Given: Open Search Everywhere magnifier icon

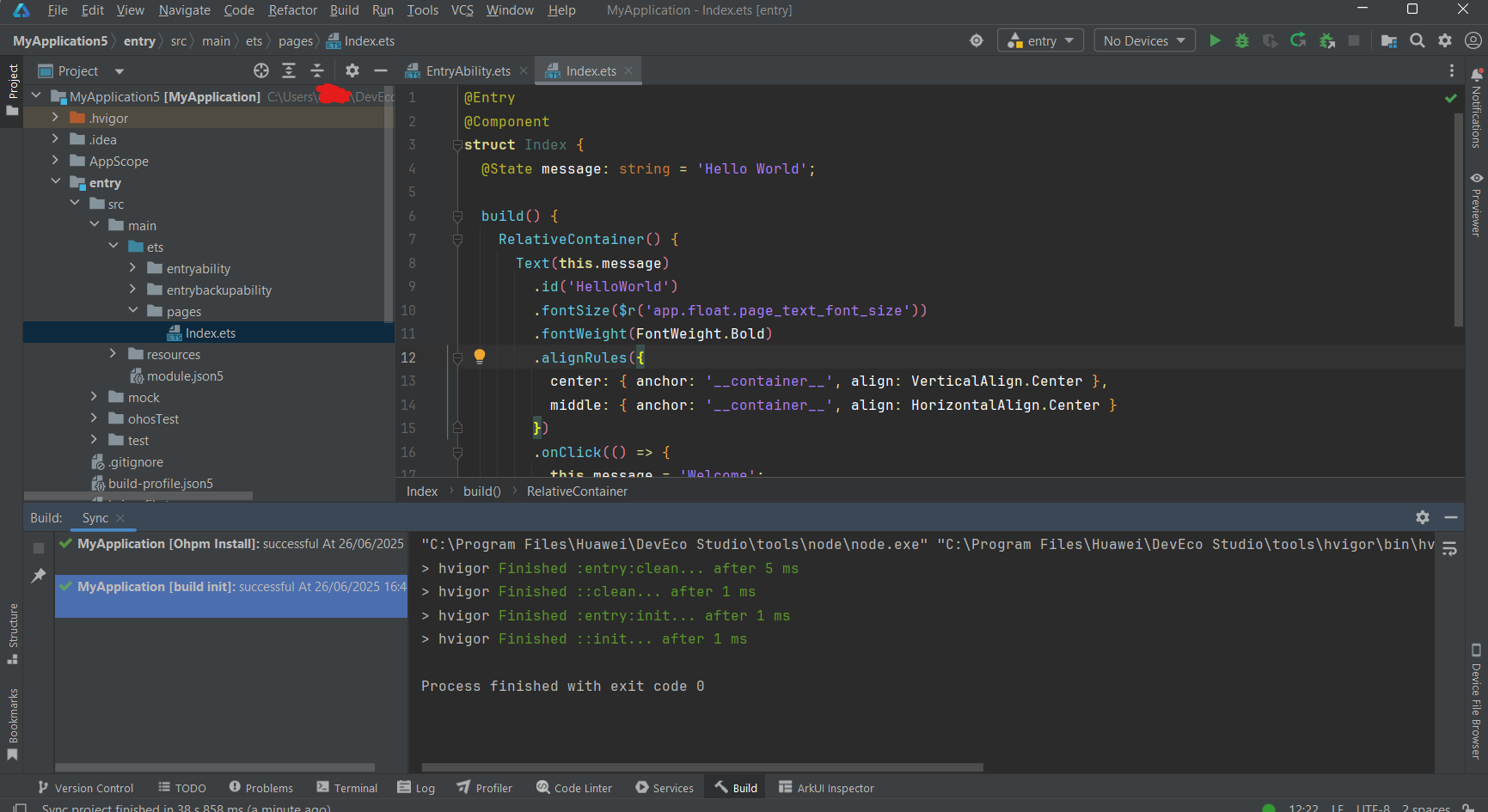Looking at the screenshot, I should [1418, 40].
